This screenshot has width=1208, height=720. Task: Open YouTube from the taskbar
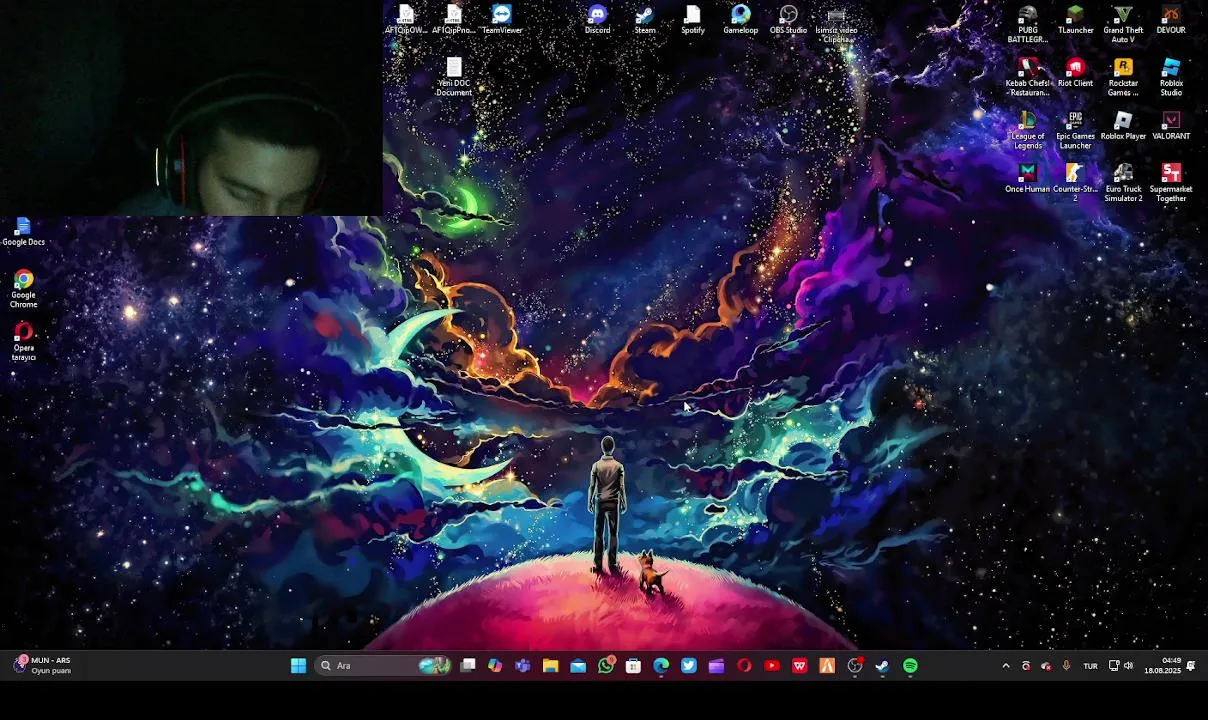tap(772, 666)
